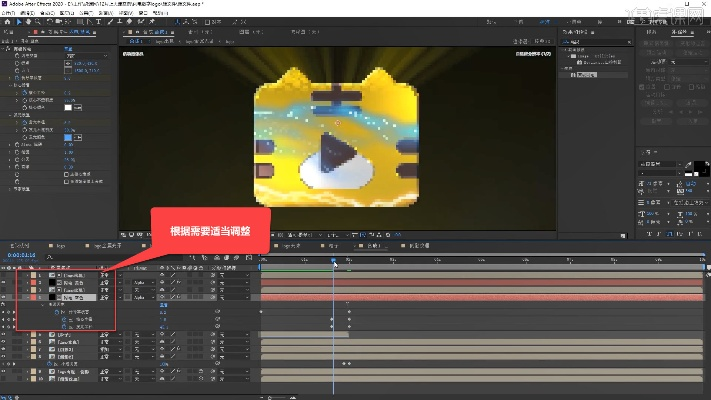Click the selected layer 4 name in the timeline
Viewport: 711px width, 400px height.
tap(79, 298)
